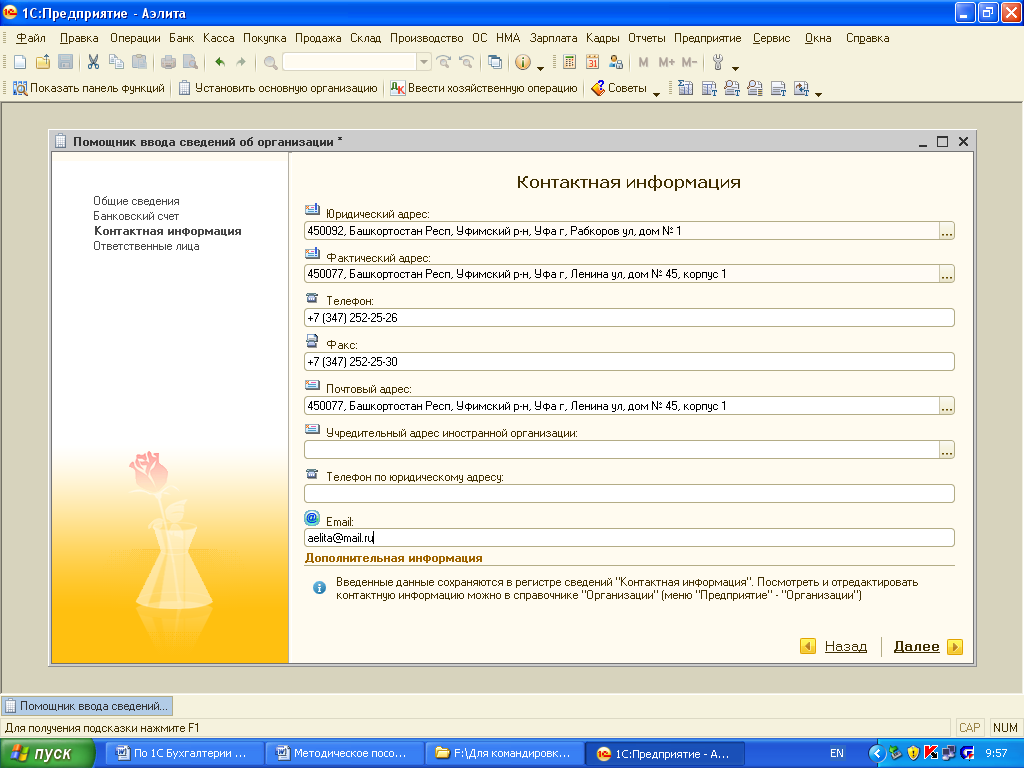Viewport: 1024px width, 768px height.
Task: Click the Save diskette toolbar icon
Action: click(x=65, y=62)
